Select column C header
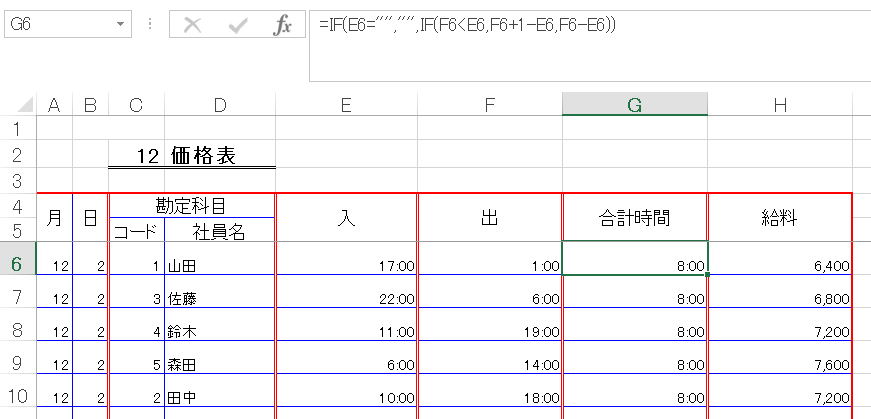The width and height of the screenshot is (871, 419). point(137,104)
